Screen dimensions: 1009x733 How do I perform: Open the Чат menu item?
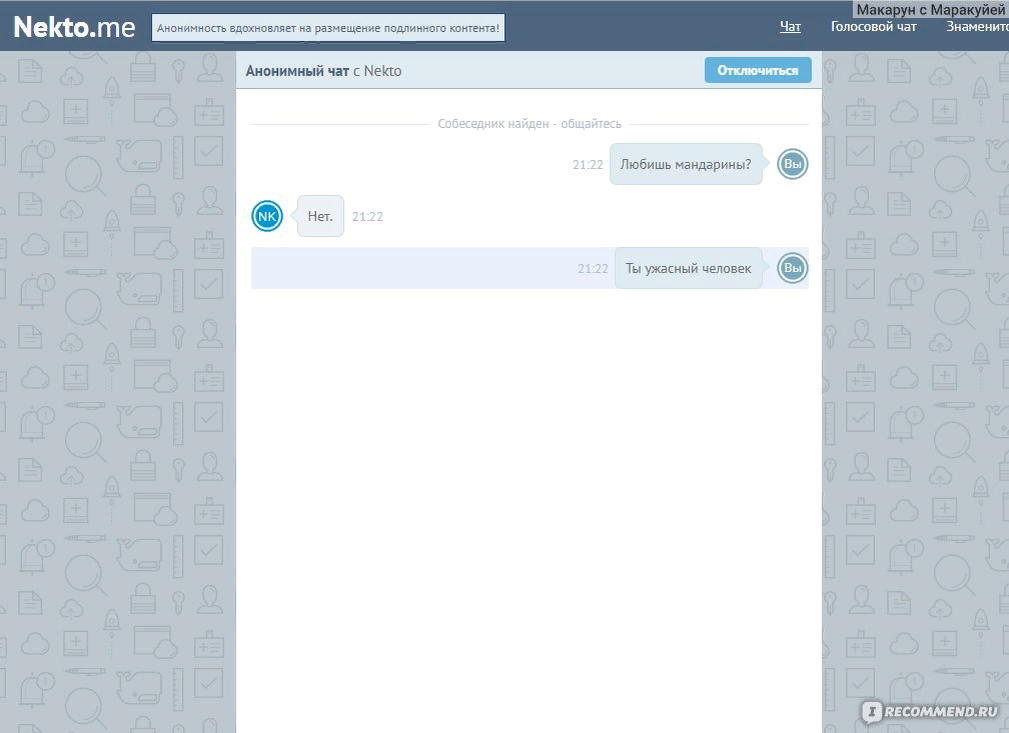790,26
